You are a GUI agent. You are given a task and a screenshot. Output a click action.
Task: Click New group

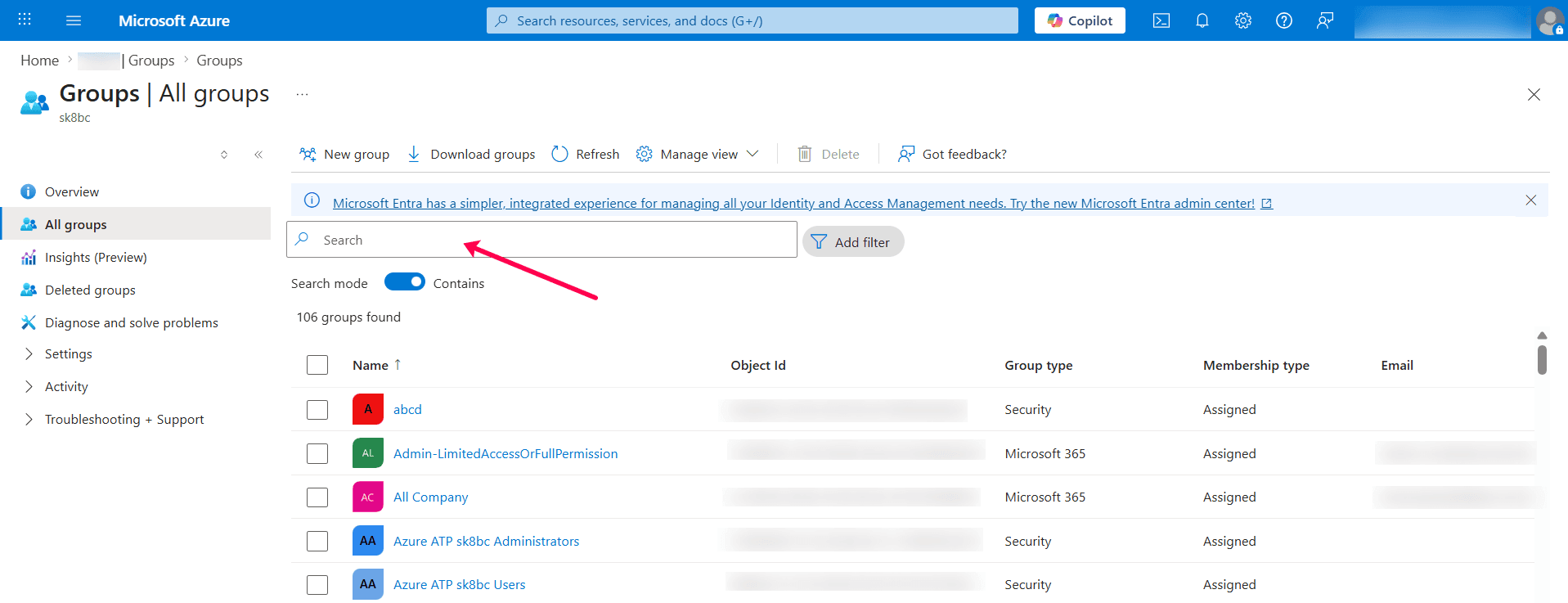[344, 154]
